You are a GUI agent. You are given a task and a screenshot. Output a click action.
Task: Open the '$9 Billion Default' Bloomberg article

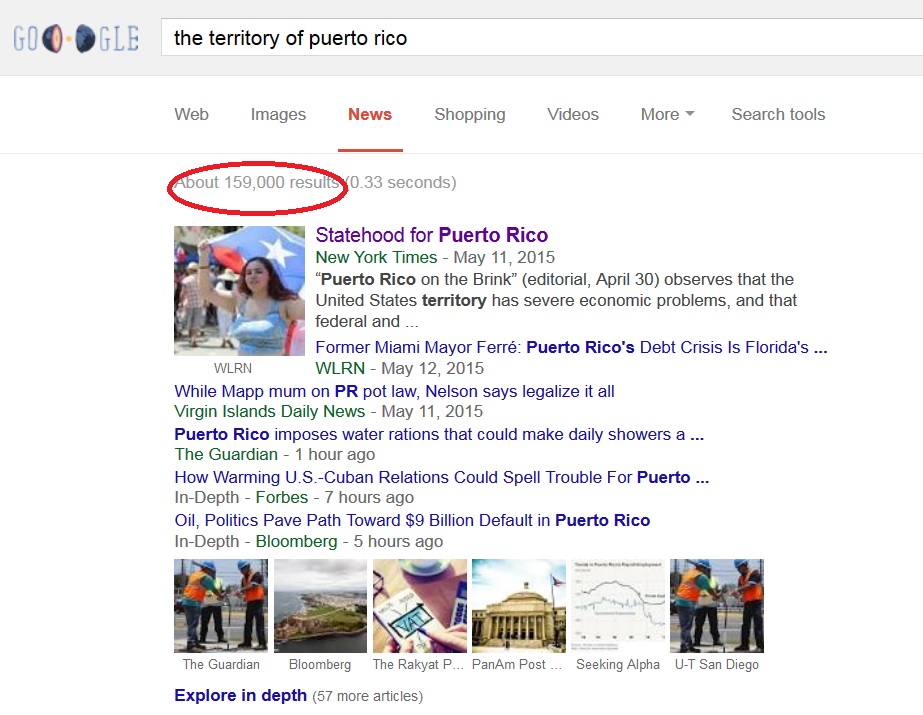pyautogui.click(x=412, y=520)
